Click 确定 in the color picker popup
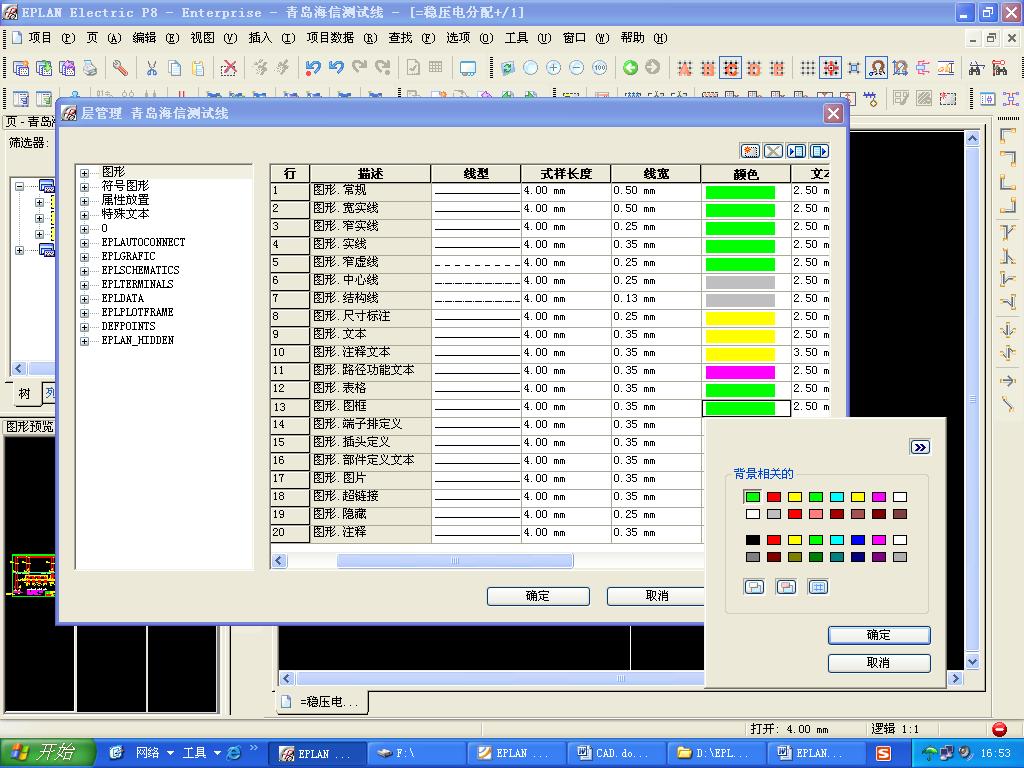This screenshot has width=1024, height=768. (x=879, y=635)
